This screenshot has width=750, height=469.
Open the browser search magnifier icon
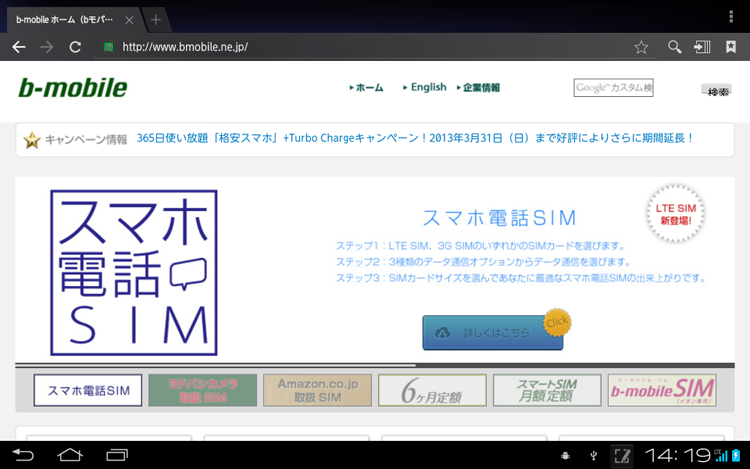(x=674, y=47)
